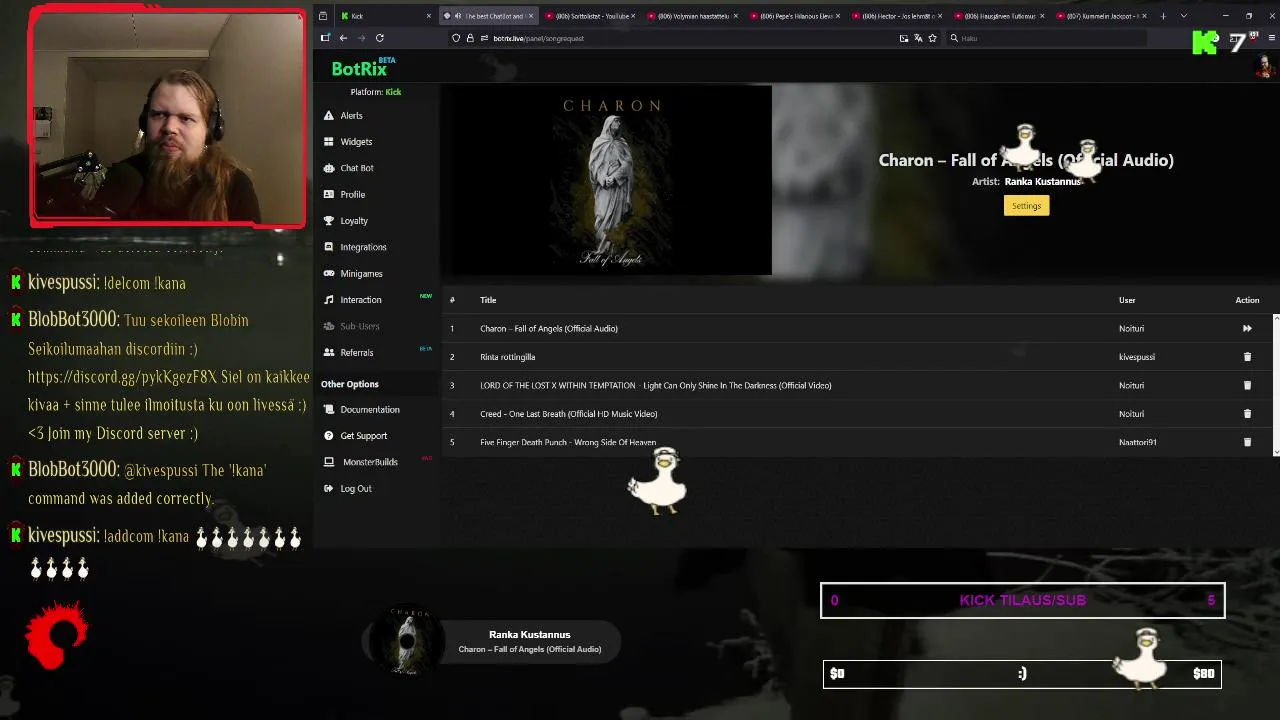
Task: Reload the botrix.live page
Action: (x=380, y=38)
